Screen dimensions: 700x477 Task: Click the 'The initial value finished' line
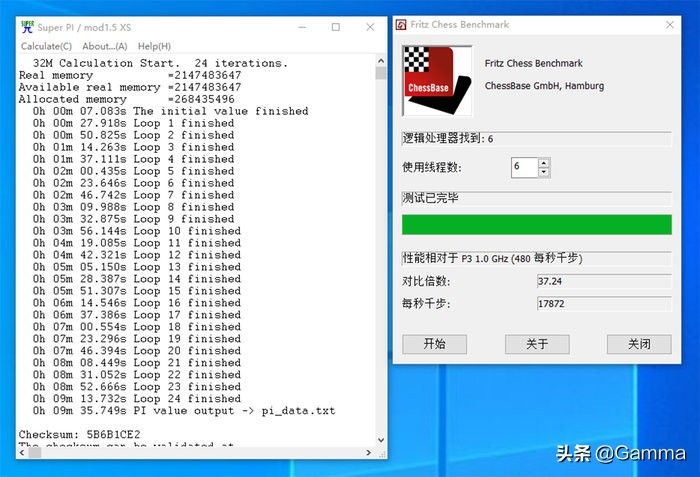tap(170, 111)
